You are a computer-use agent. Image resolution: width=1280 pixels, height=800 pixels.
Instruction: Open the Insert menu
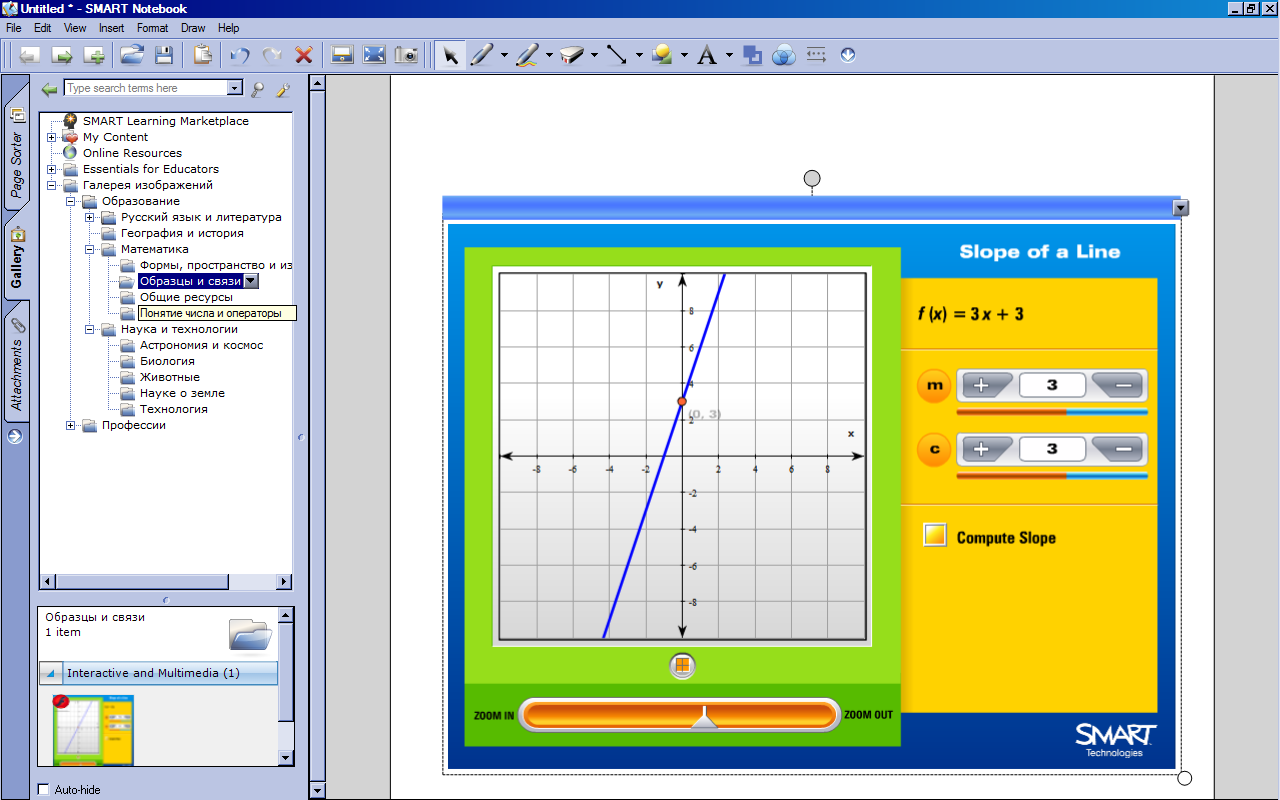(x=111, y=28)
